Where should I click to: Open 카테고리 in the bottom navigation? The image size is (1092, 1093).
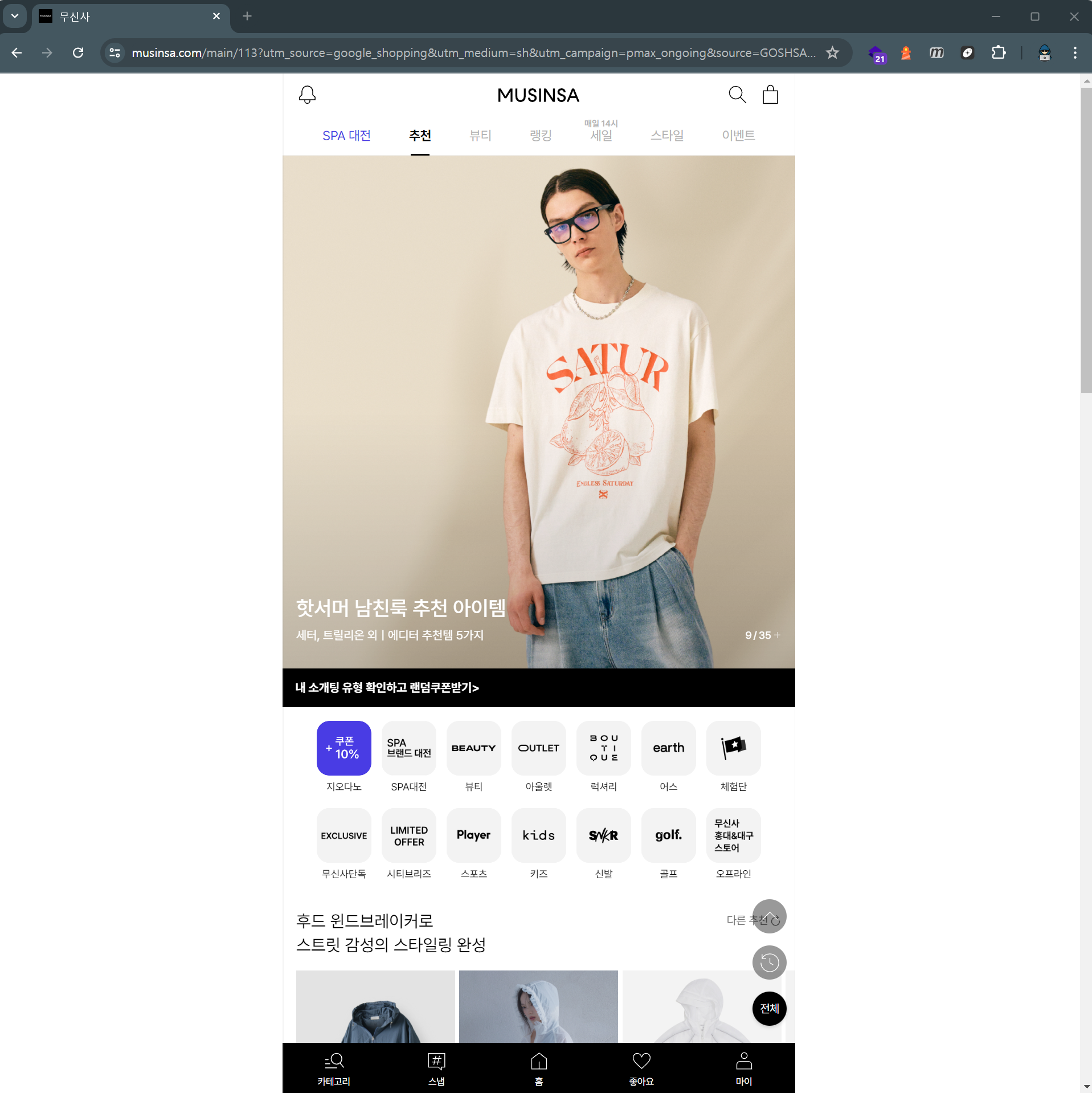point(334,1069)
